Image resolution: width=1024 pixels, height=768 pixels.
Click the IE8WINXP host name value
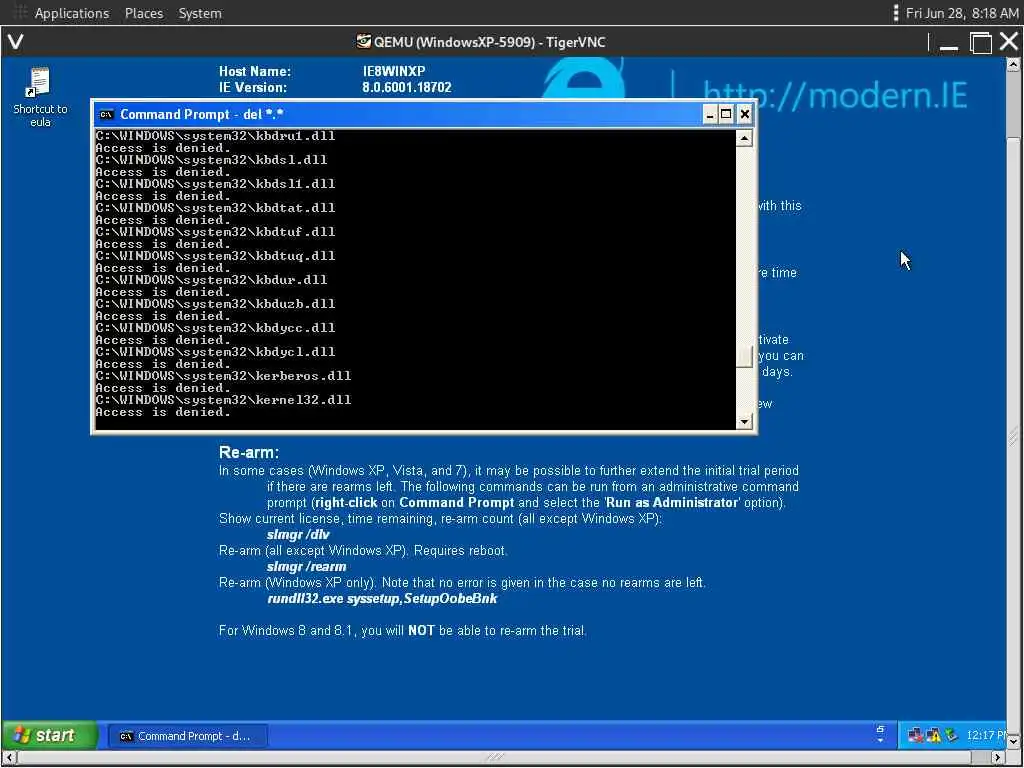tap(394, 71)
